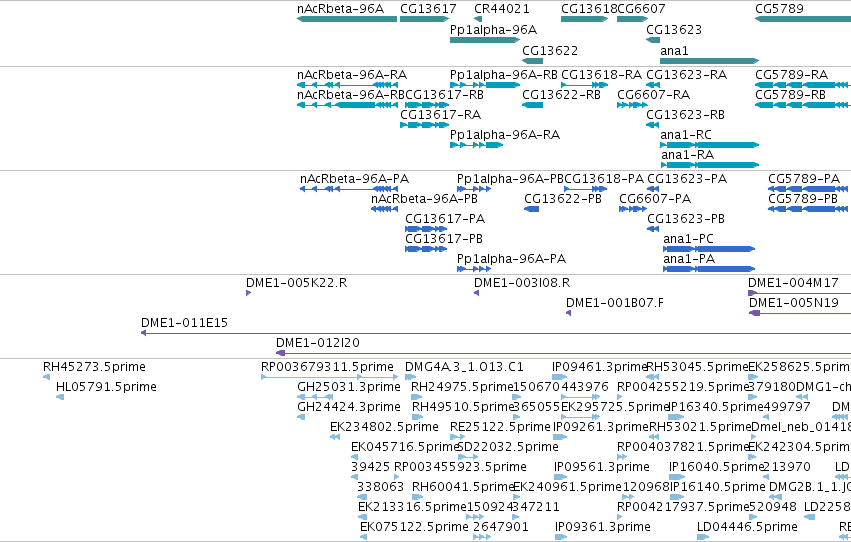
Task: Select the nAcRbeta-96A gene feature
Action: [347, 19]
